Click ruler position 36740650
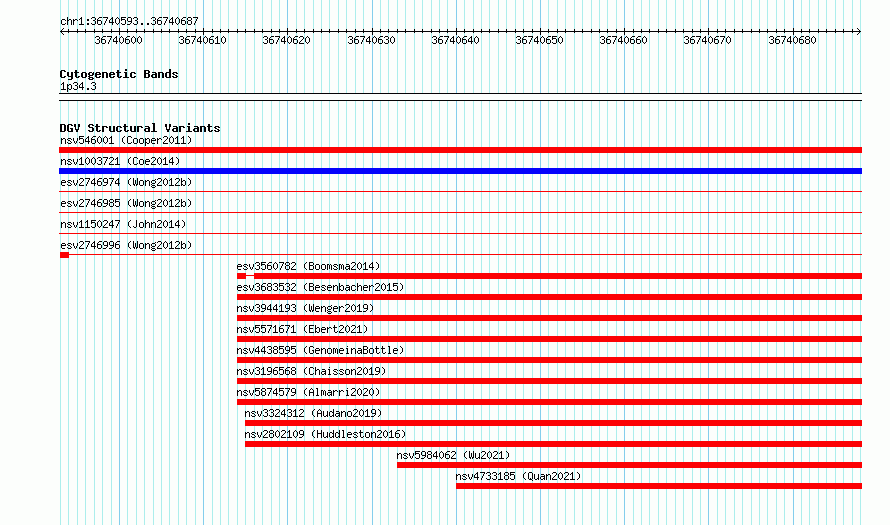890x525 pixels. click(539, 40)
